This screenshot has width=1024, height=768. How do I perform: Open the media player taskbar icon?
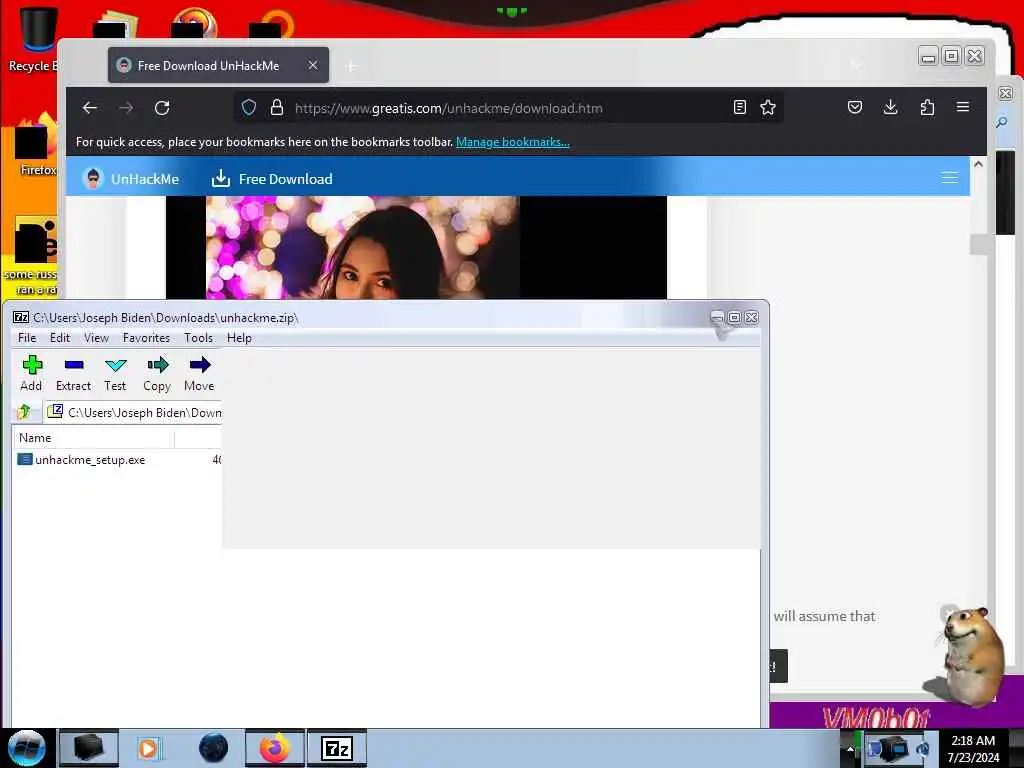[149, 748]
